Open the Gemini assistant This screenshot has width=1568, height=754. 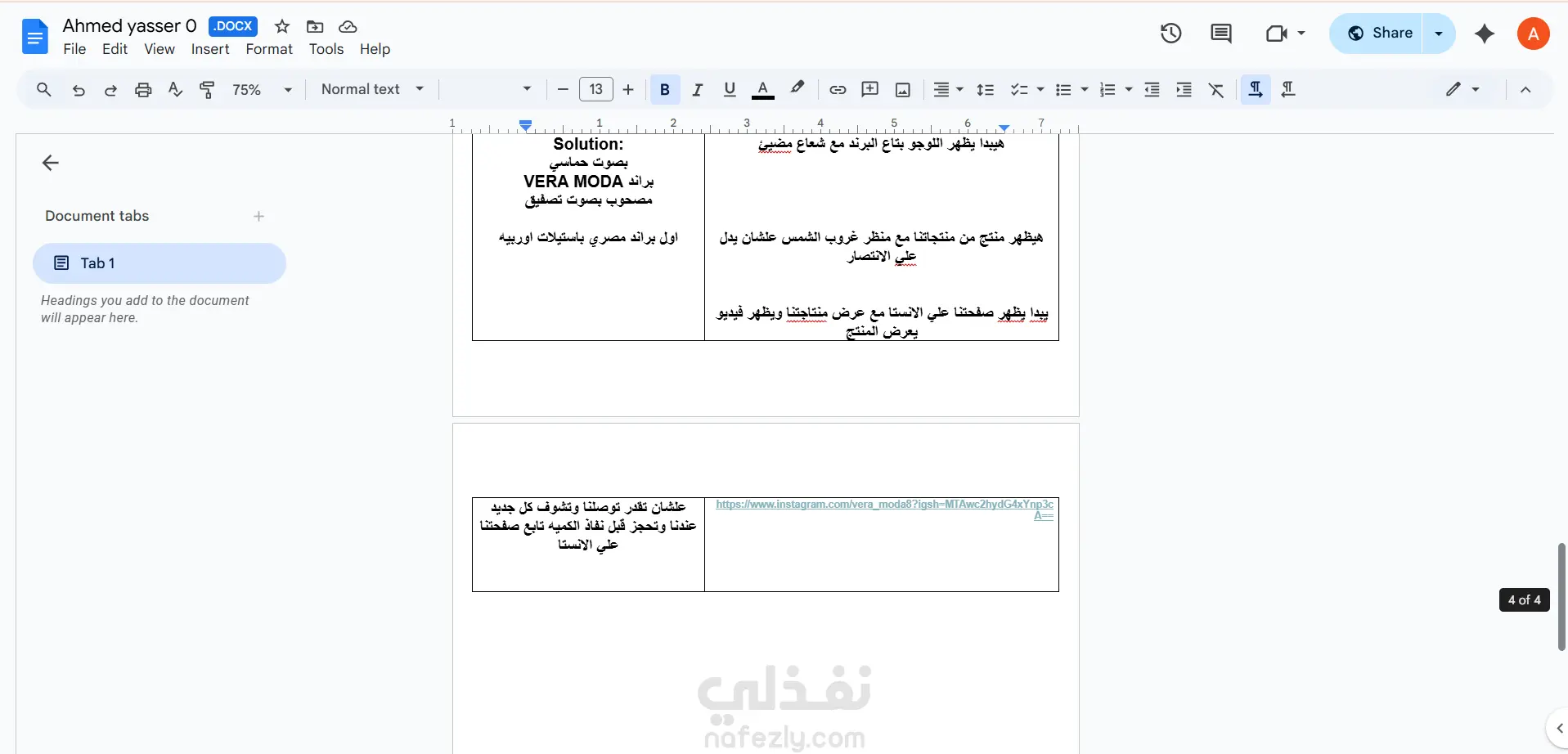(x=1485, y=34)
